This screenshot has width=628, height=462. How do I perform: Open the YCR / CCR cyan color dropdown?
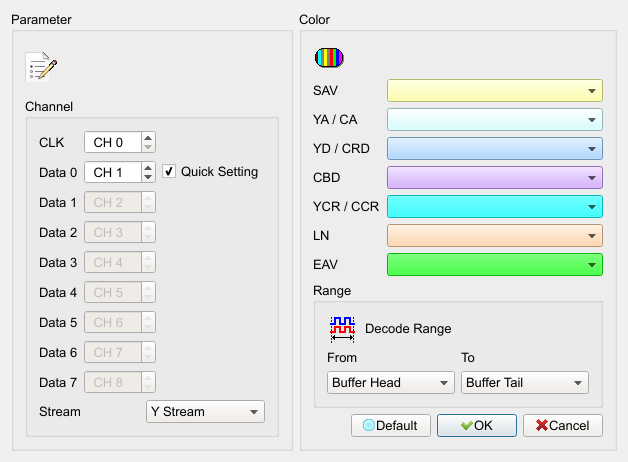coord(495,207)
